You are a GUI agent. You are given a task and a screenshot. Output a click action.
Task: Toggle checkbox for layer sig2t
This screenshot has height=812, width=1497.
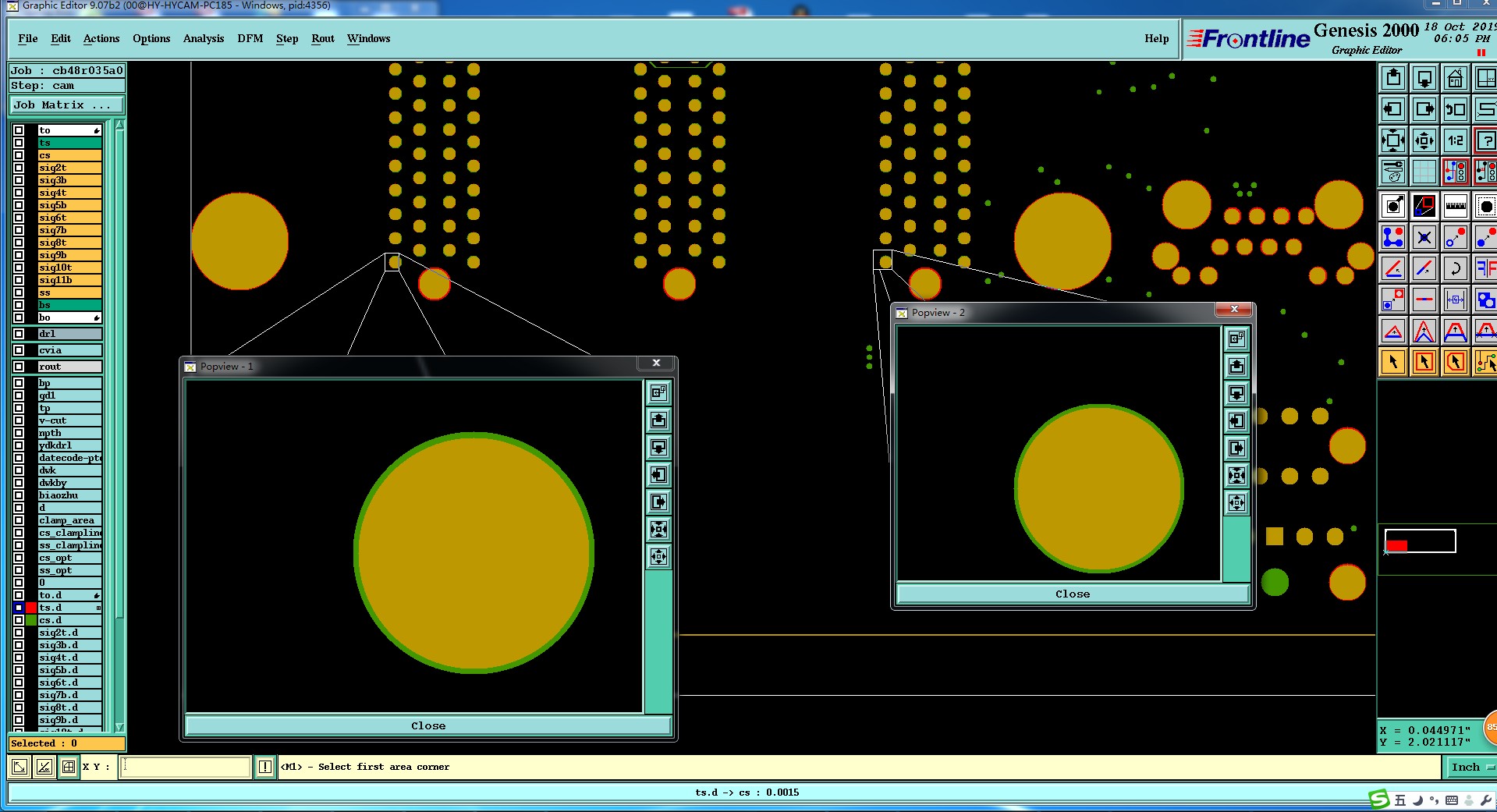pyautogui.click(x=19, y=168)
